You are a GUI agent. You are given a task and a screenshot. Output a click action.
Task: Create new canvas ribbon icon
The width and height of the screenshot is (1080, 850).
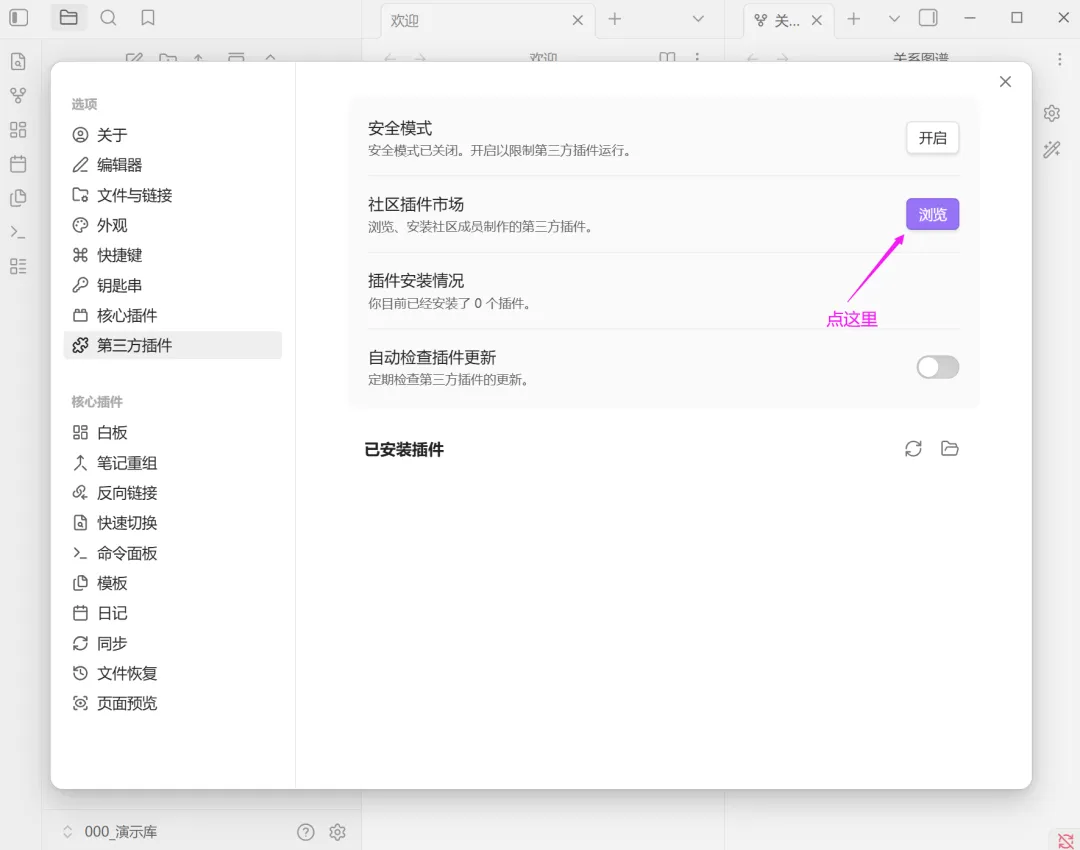coord(19,129)
